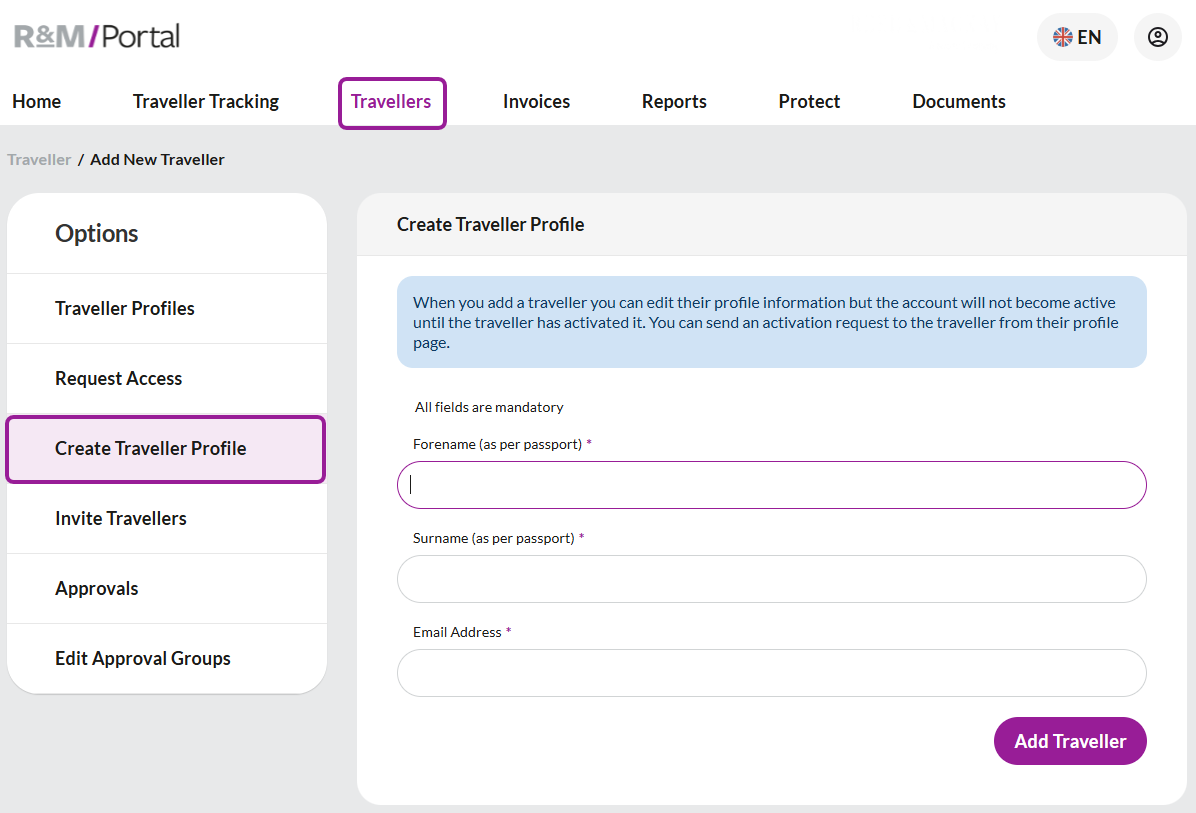
Task: Open the user account profile icon
Action: (1157, 37)
